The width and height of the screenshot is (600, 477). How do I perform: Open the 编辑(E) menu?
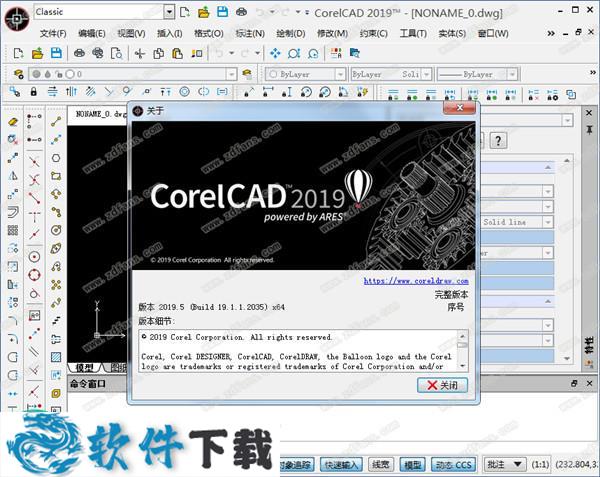92,34
